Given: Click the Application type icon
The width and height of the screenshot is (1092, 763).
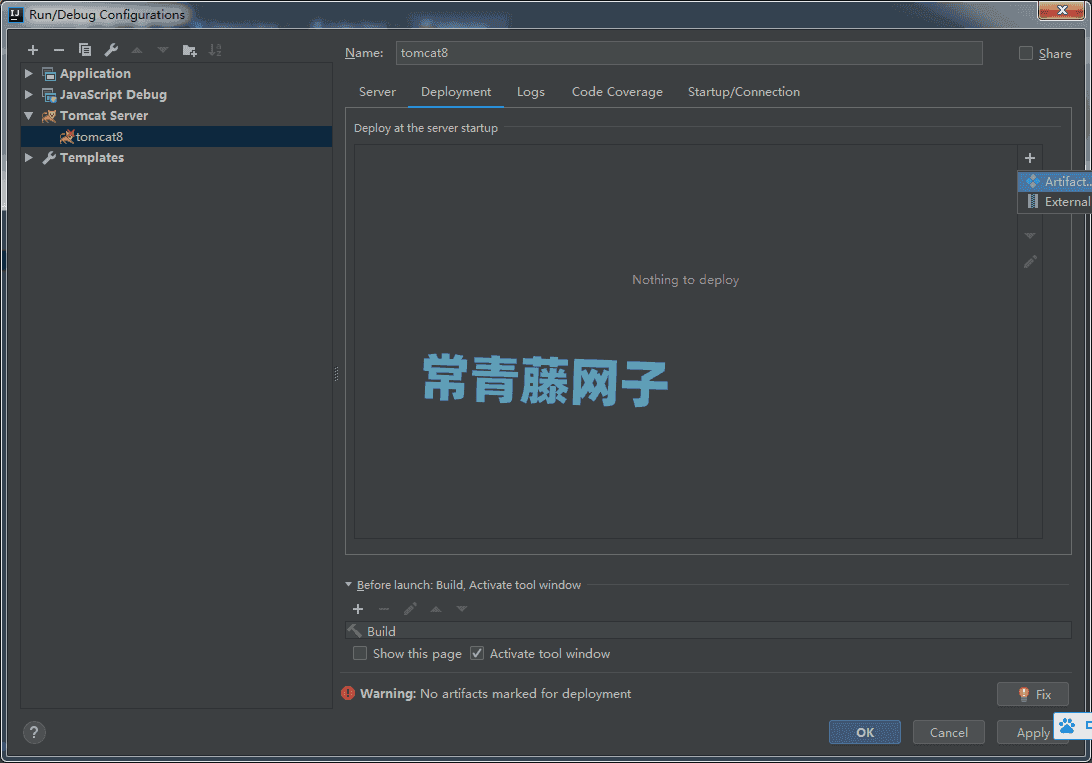Looking at the screenshot, I should click(x=49, y=74).
